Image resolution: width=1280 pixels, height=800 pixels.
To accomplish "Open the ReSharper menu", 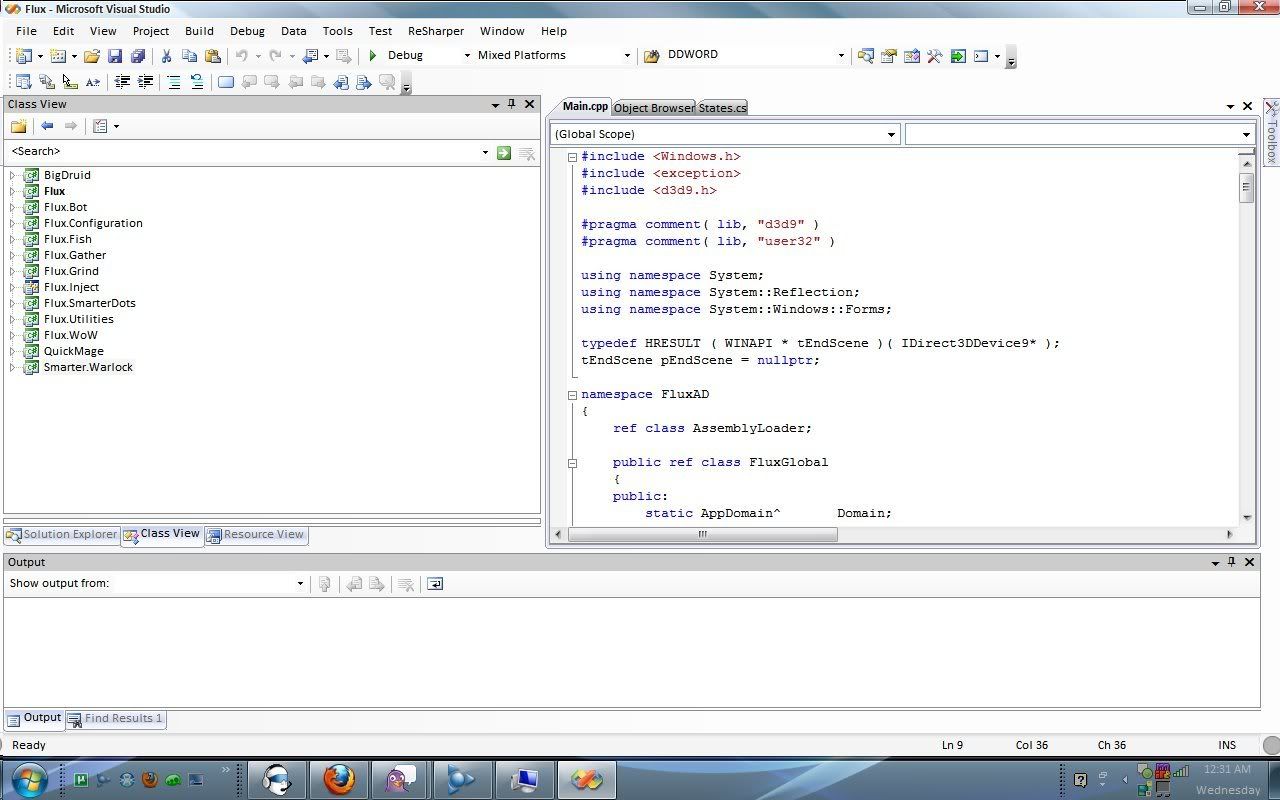I will [x=435, y=31].
